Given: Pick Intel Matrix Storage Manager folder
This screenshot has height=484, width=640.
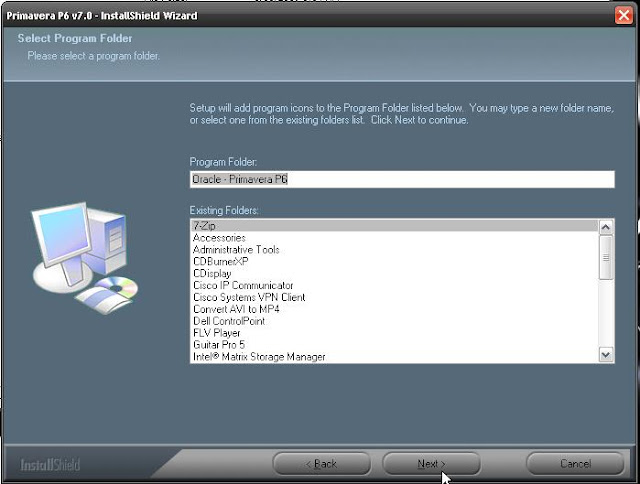Looking at the screenshot, I should pos(395,357).
